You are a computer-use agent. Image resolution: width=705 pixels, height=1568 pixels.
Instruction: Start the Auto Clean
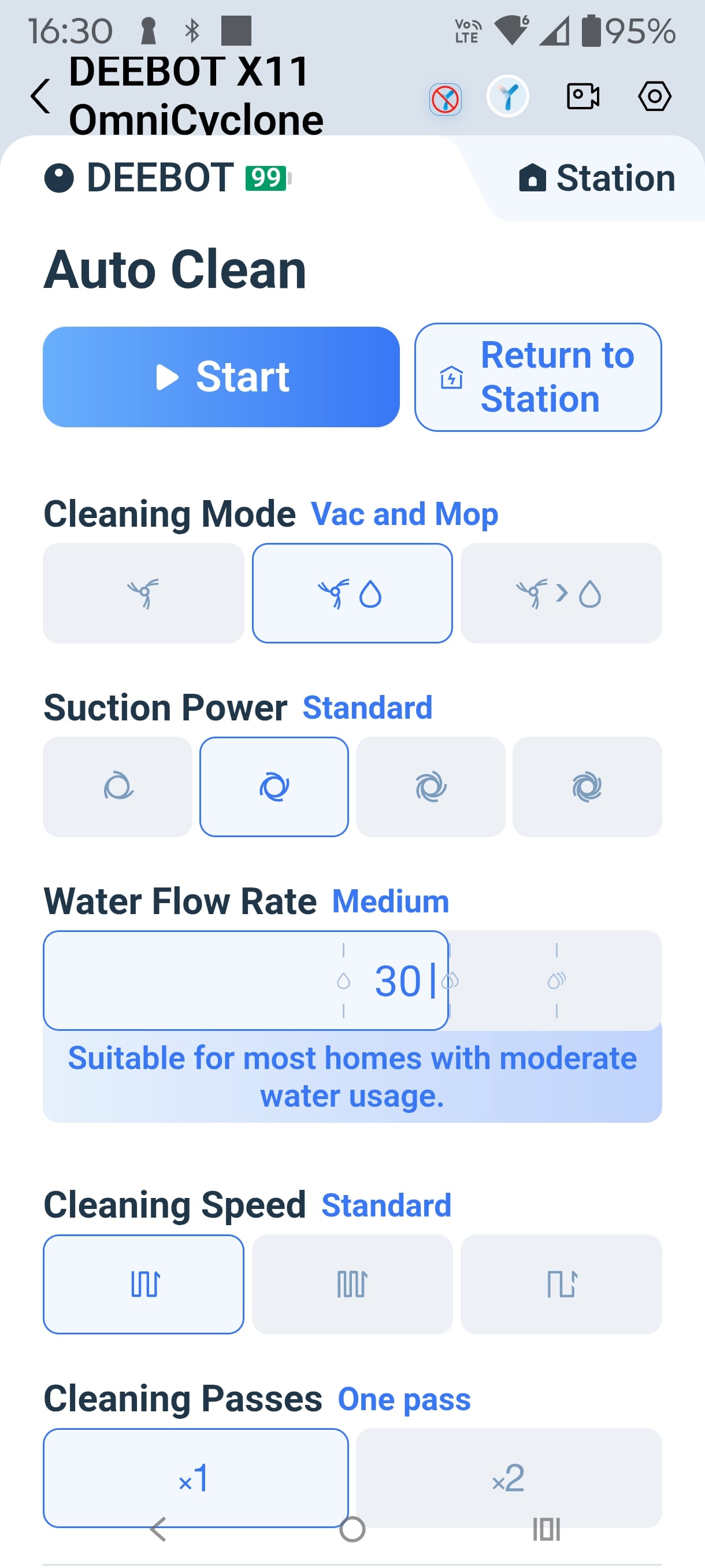[221, 377]
